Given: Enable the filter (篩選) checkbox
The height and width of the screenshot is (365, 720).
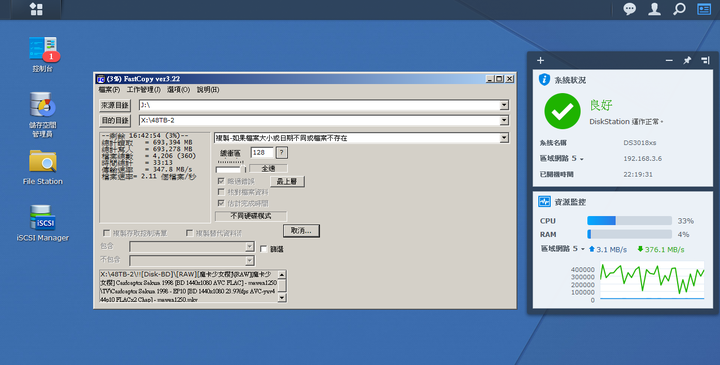Looking at the screenshot, I should tap(264, 249).
